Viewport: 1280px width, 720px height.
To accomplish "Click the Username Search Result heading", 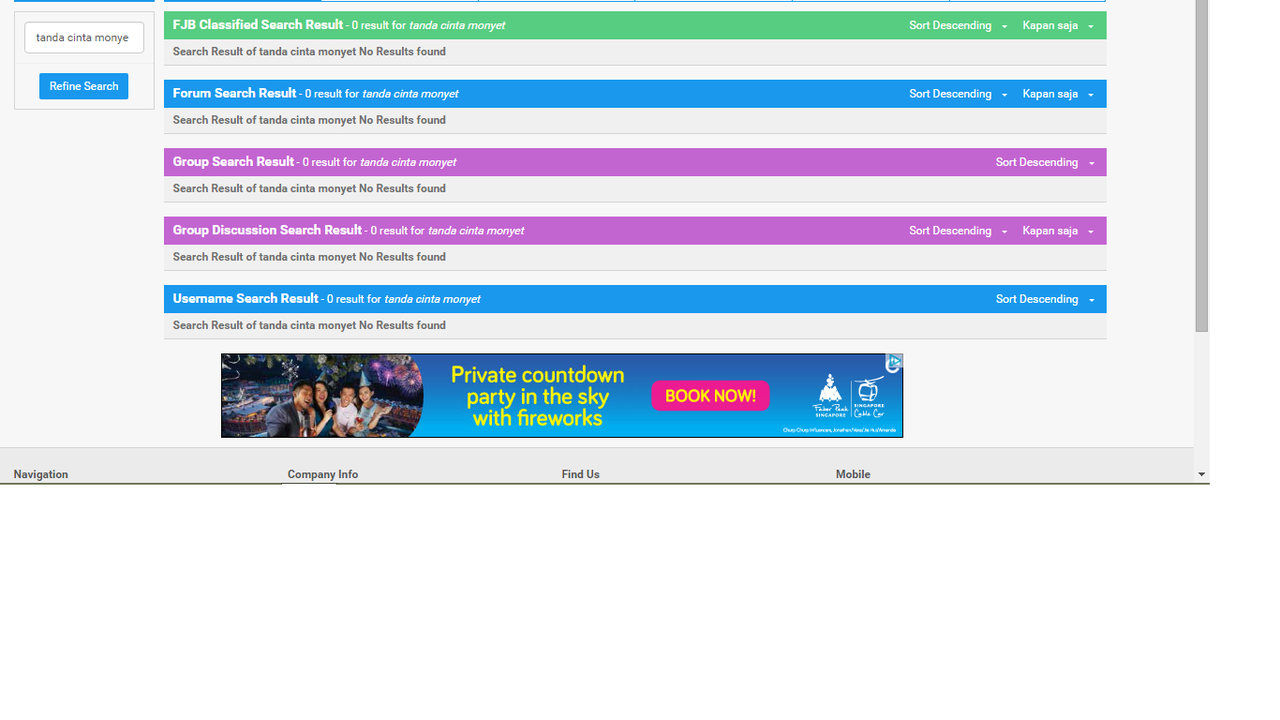I will pyautogui.click(x=245, y=298).
